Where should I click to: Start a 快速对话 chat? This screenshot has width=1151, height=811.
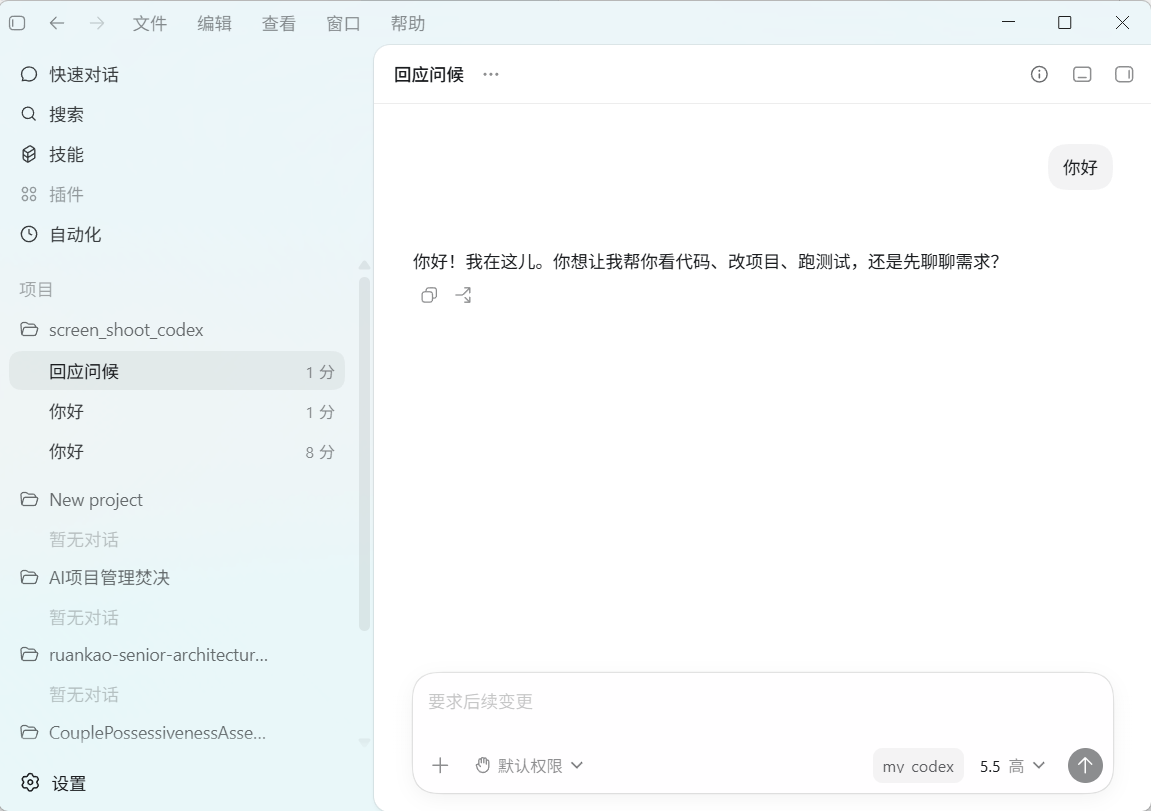coord(177,74)
